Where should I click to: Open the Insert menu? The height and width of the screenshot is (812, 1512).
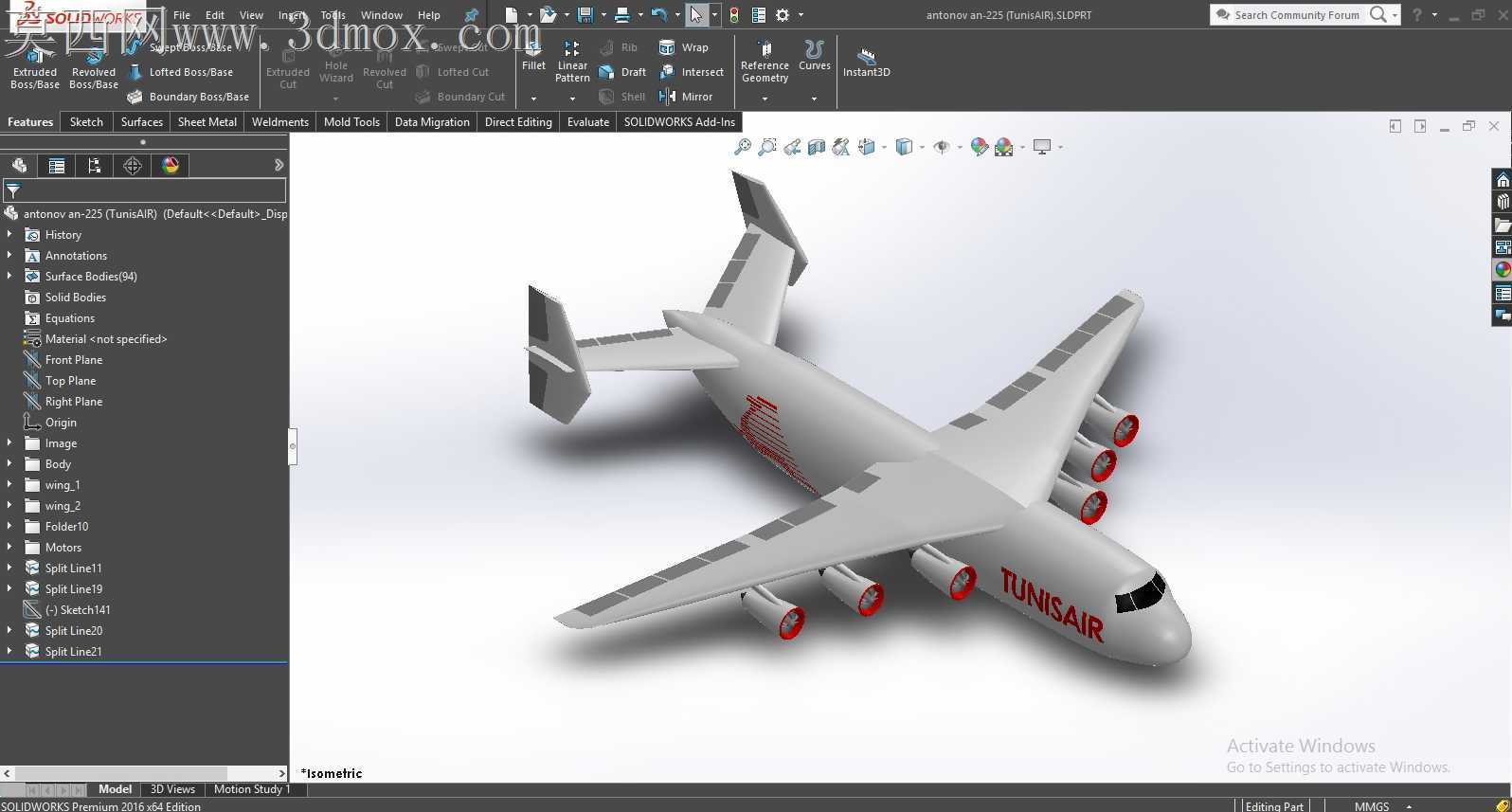tap(292, 15)
